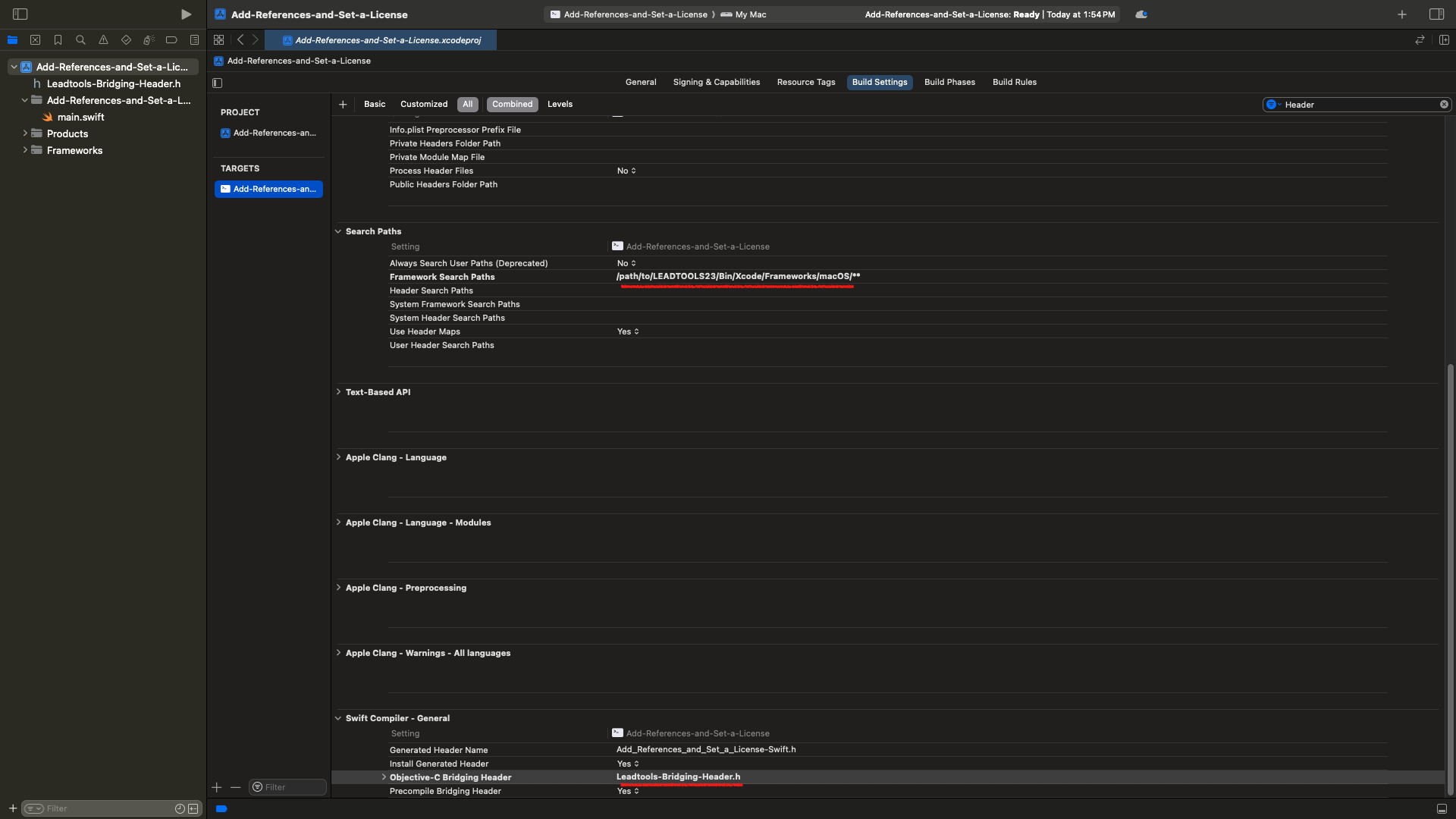Image resolution: width=1456 pixels, height=819 pixels.
Task: Click the cloud icon in the toolbar
Action: pos(1141,14)
